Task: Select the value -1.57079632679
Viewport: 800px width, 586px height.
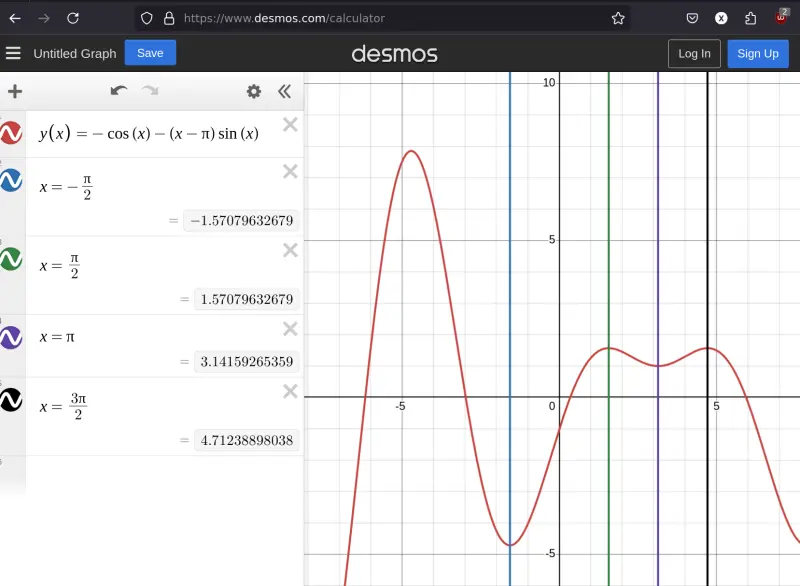Action: pyautogui.click(x=241, y=220)
